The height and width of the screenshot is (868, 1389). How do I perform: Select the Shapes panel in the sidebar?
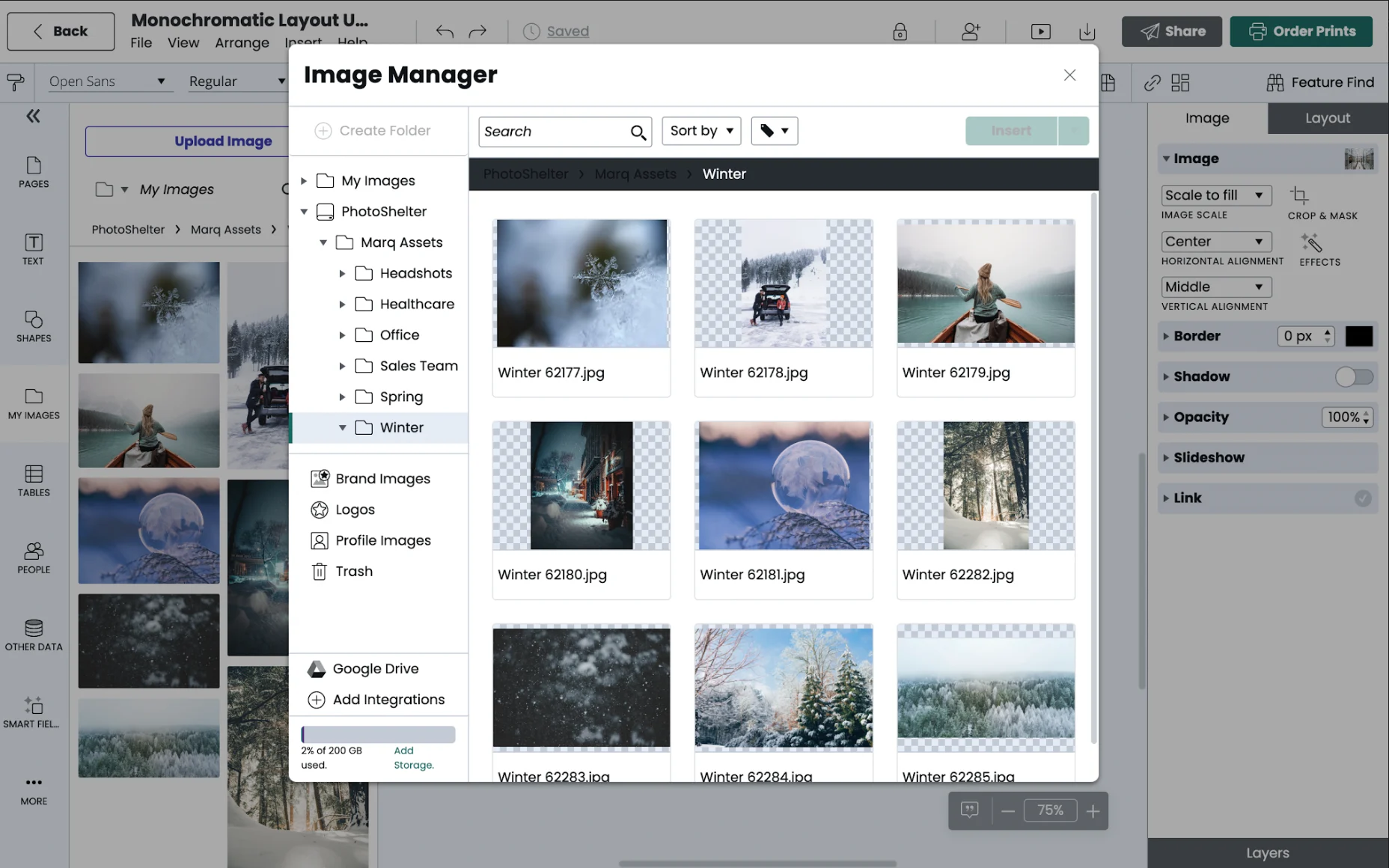coord(33,326)
